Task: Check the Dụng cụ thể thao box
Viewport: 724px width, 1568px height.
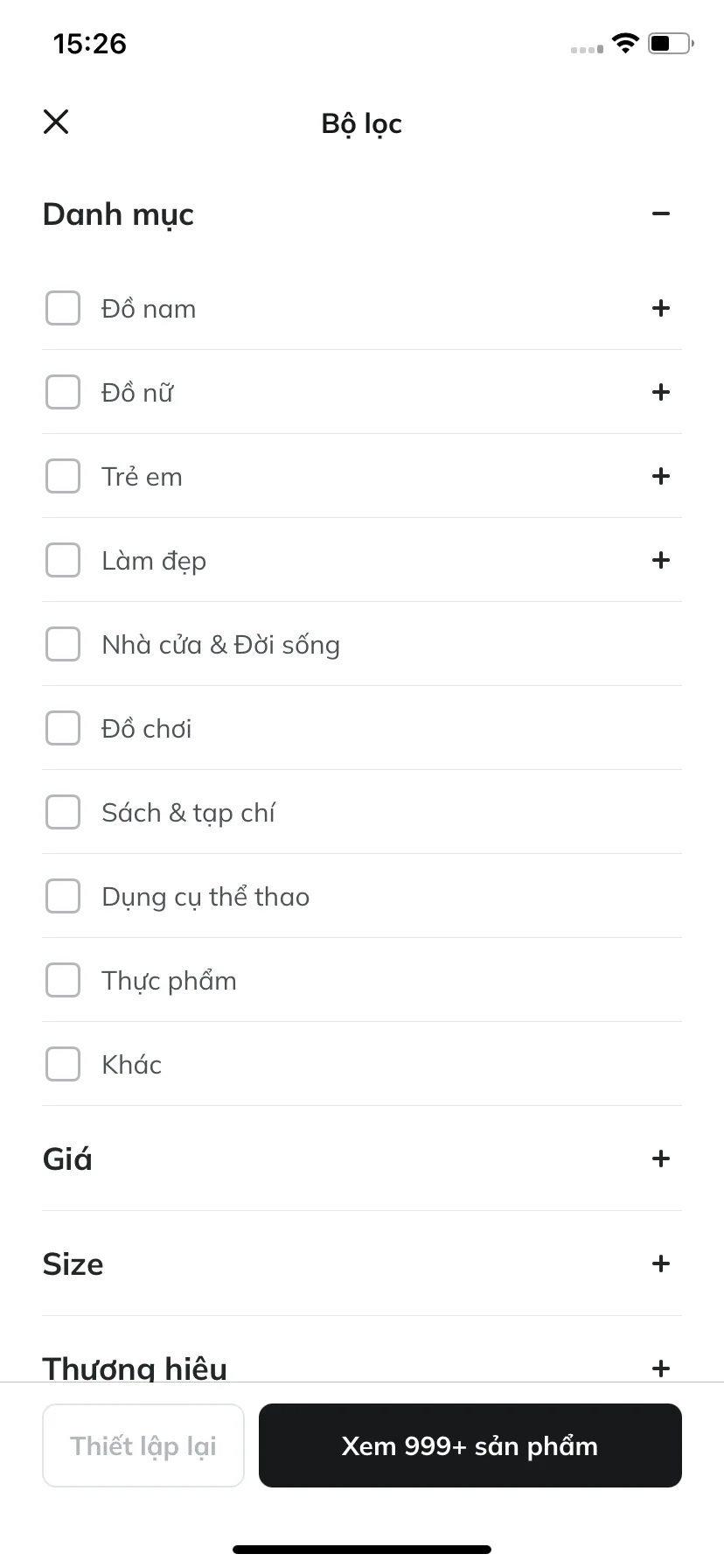Action: pos(63,896)
